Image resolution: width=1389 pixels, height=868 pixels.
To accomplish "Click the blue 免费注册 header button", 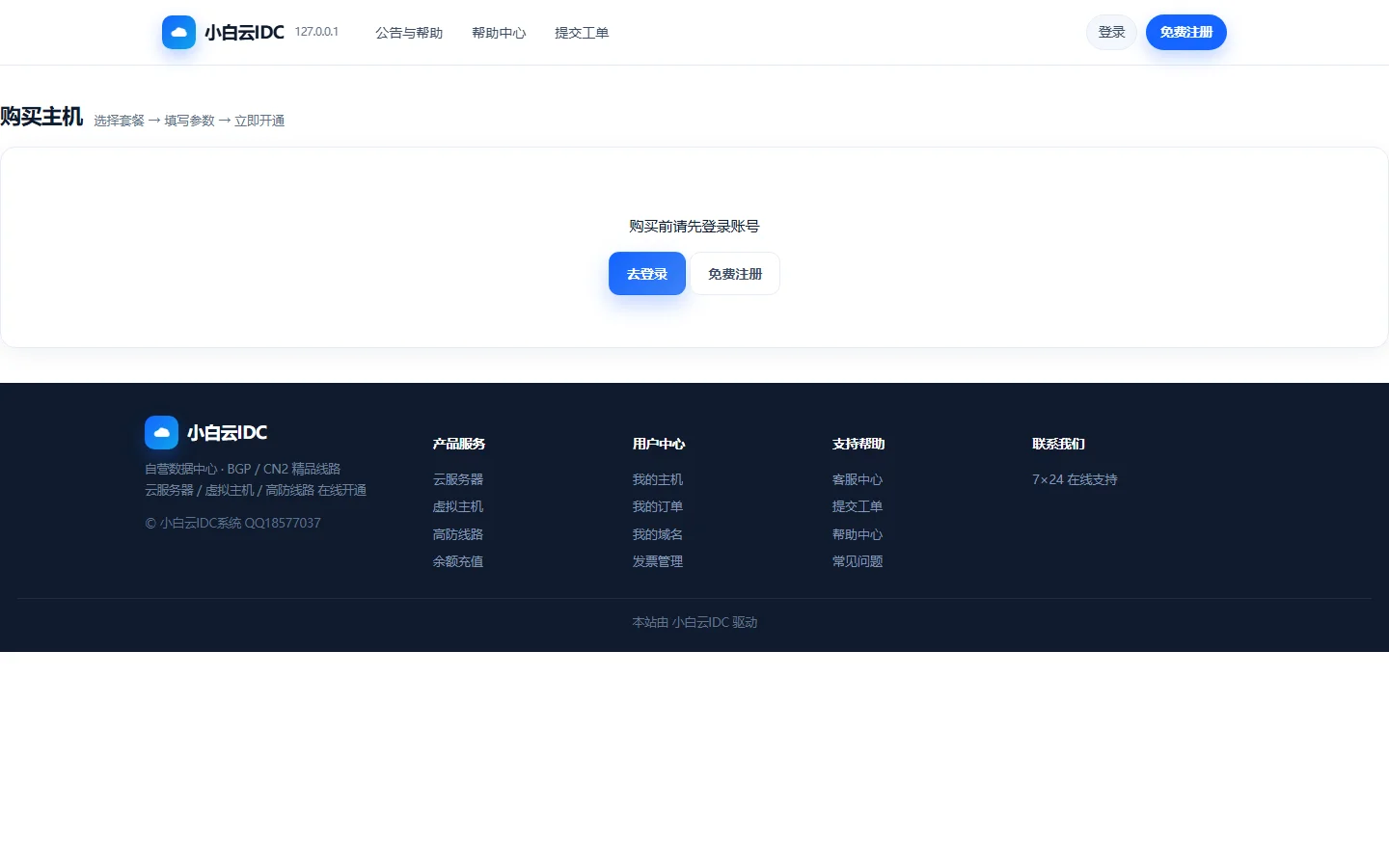I will pos(1186,32).
